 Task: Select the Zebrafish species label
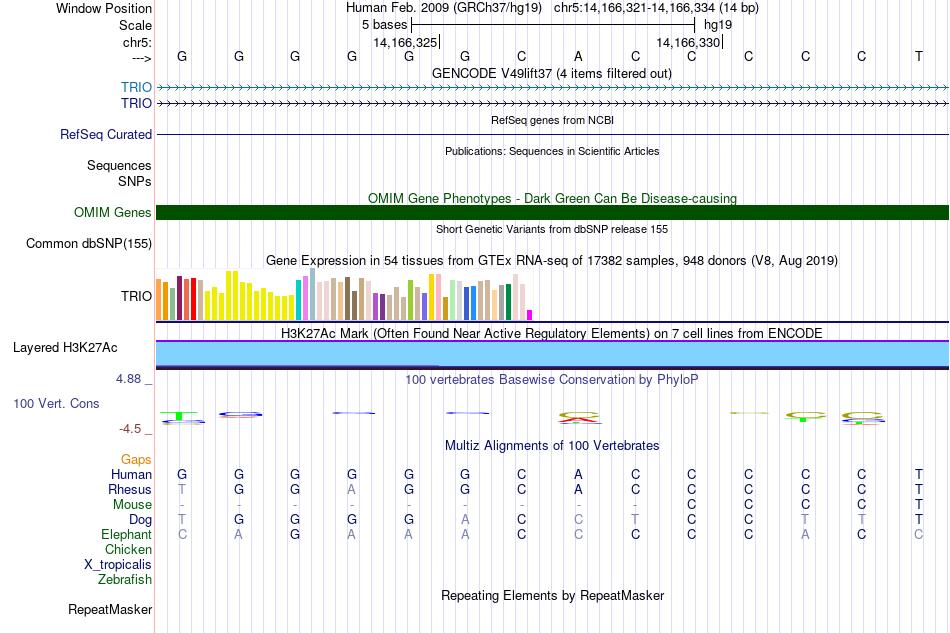[x=125, y=580]
